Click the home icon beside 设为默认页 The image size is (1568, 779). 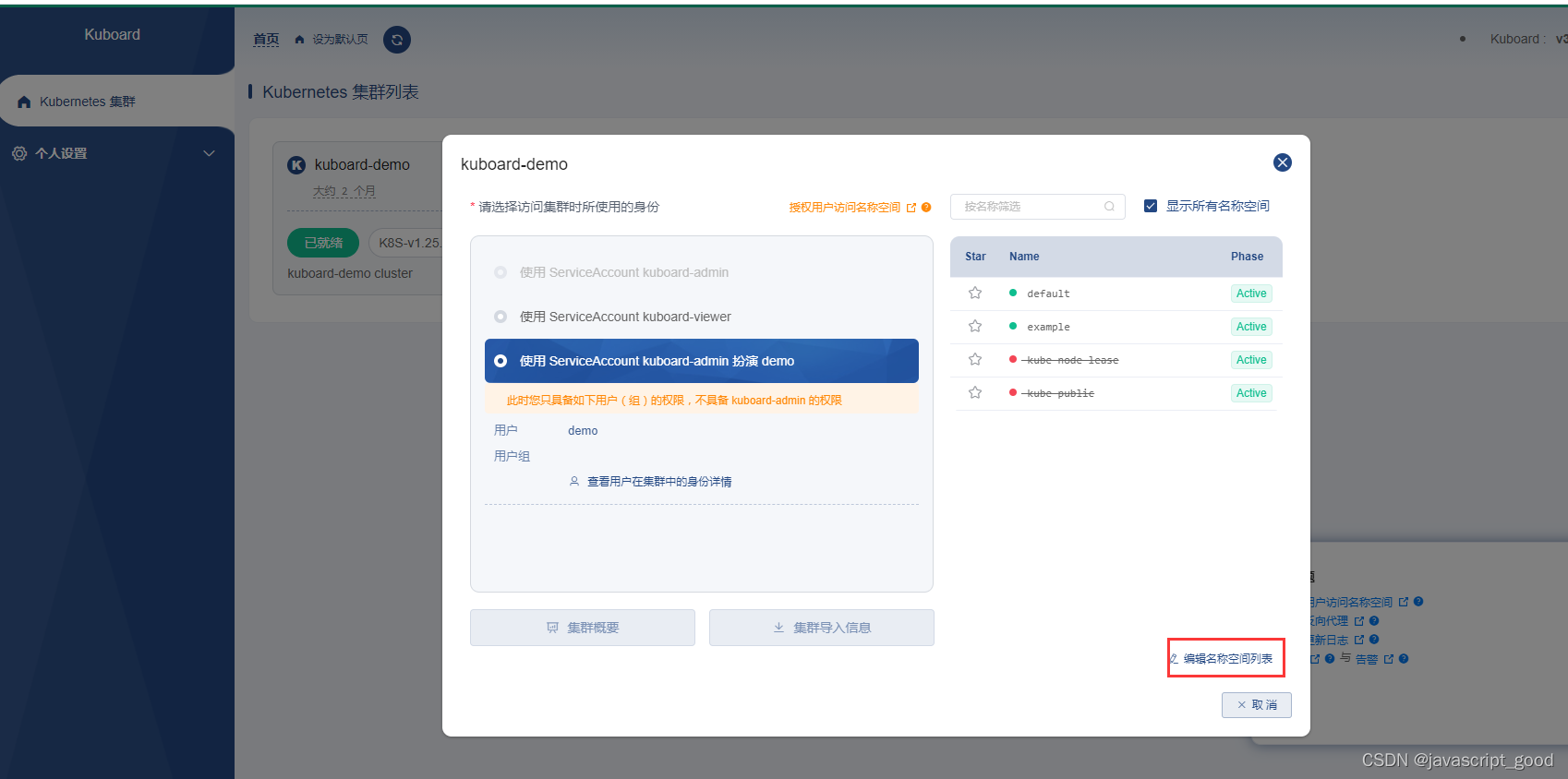click(x=299, y=40)
